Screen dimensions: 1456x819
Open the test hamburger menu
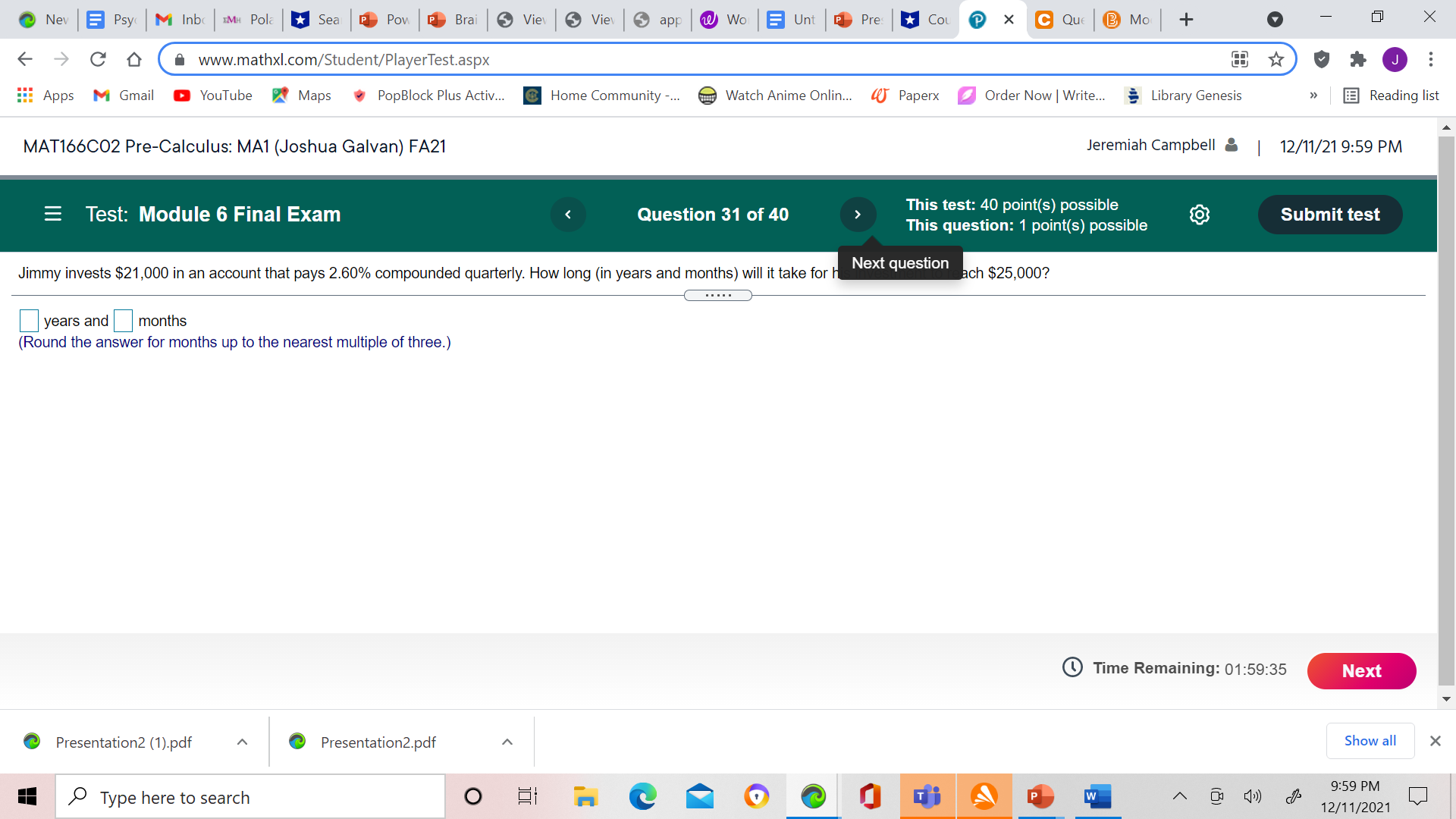[x=52, y=214]
